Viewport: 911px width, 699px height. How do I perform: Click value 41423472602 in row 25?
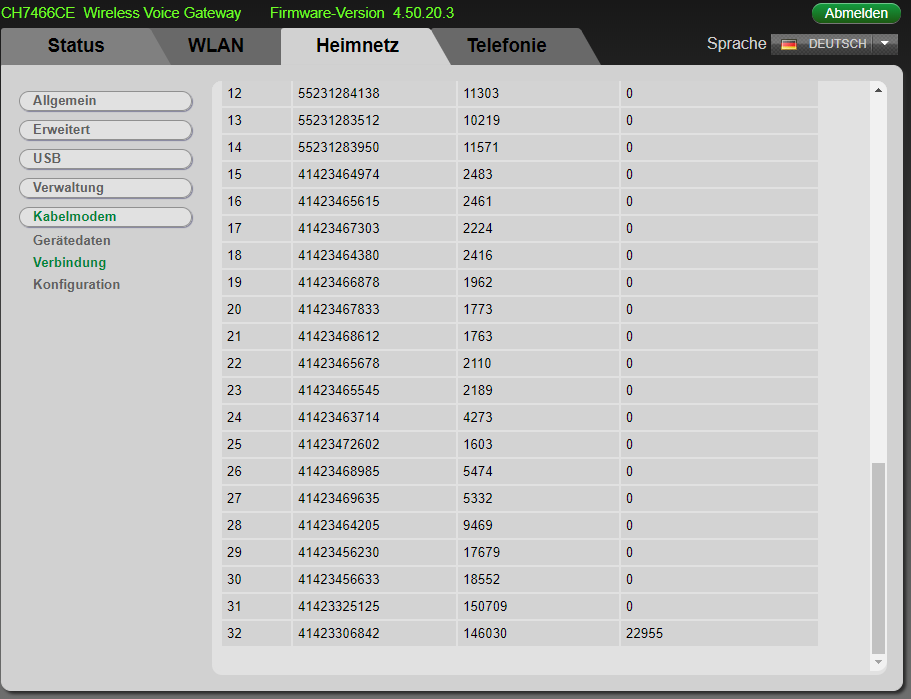(339, 445)
